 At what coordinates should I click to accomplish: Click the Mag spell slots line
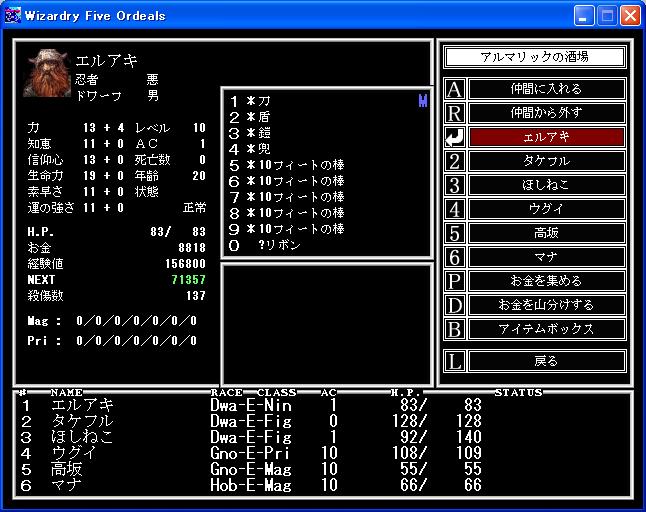[112, 321]
